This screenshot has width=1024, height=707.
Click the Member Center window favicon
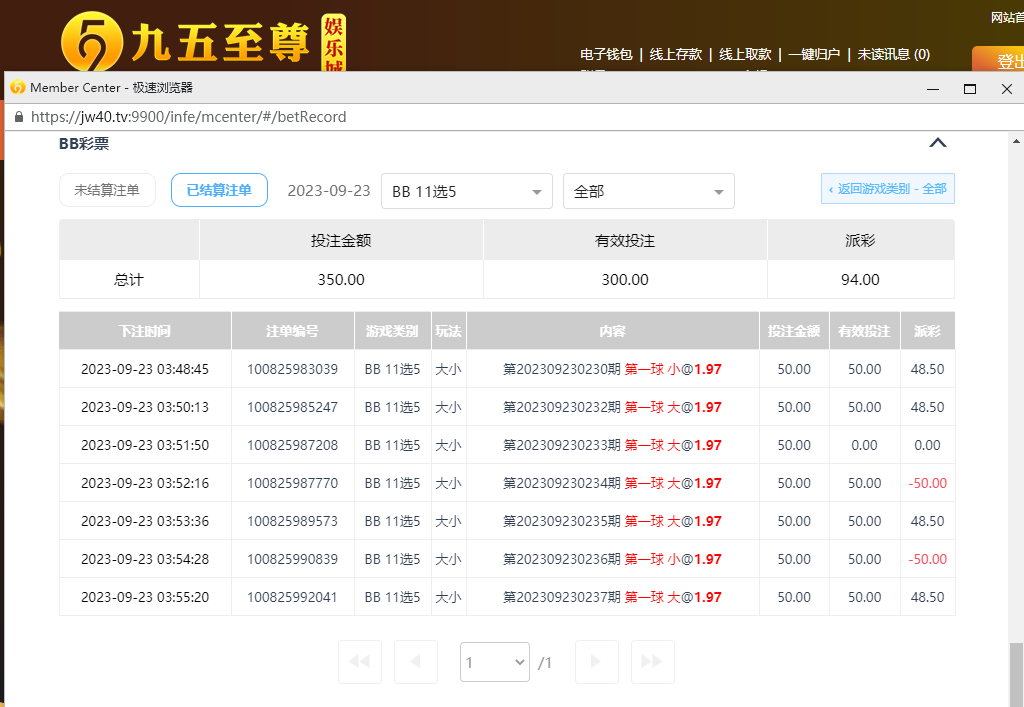tap(17, 88)
